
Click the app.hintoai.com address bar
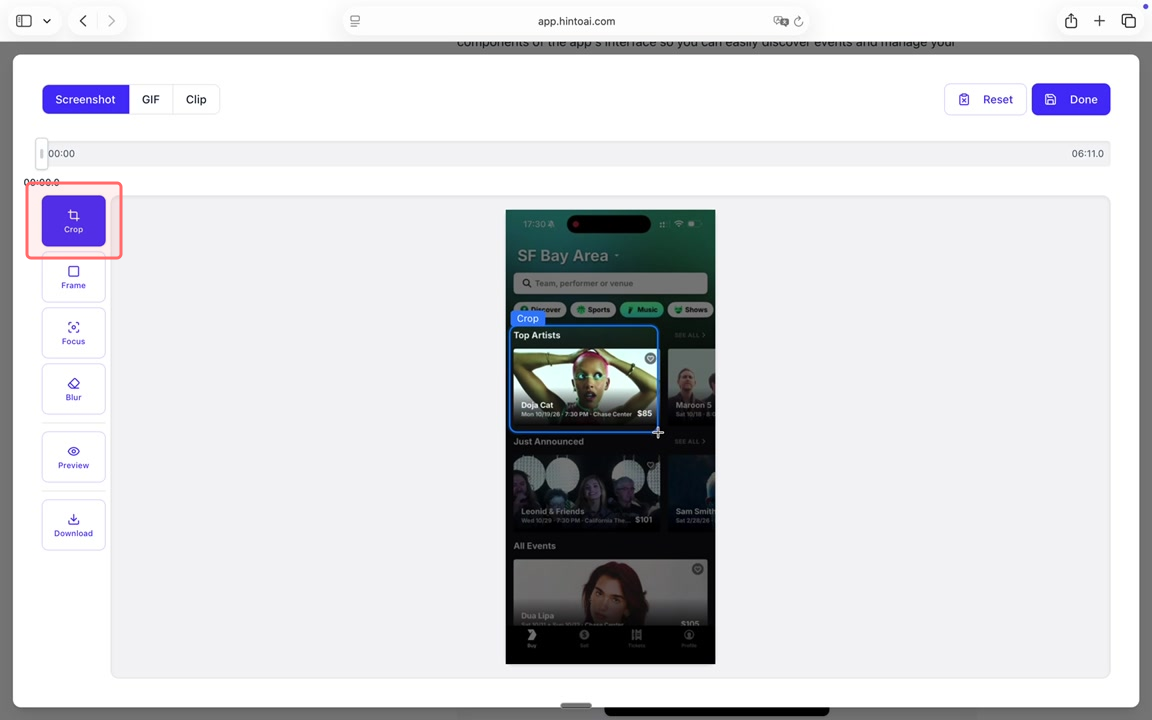(576, 21)
